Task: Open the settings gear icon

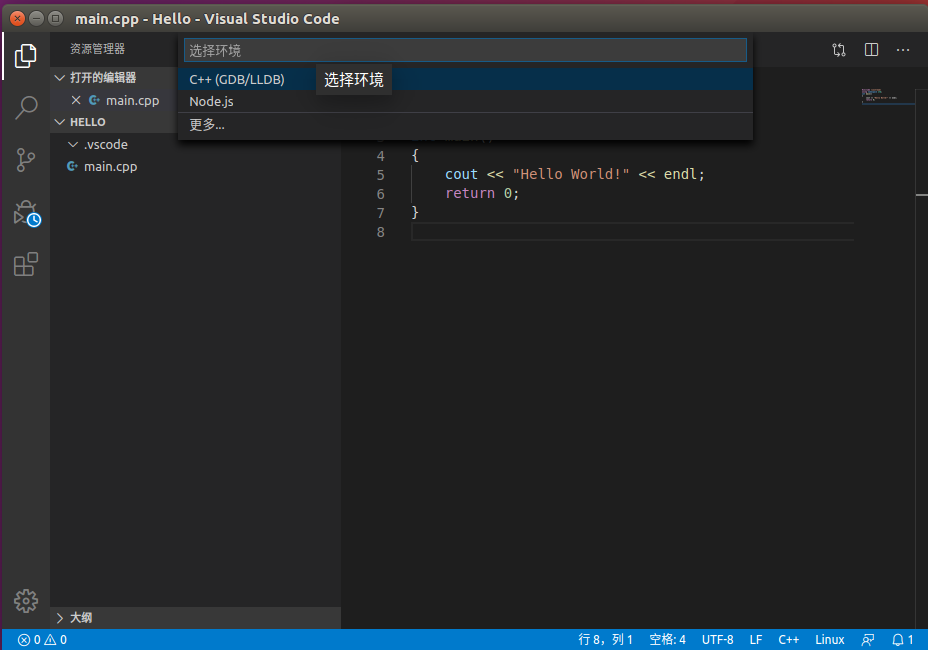Action: pos(25,601)
